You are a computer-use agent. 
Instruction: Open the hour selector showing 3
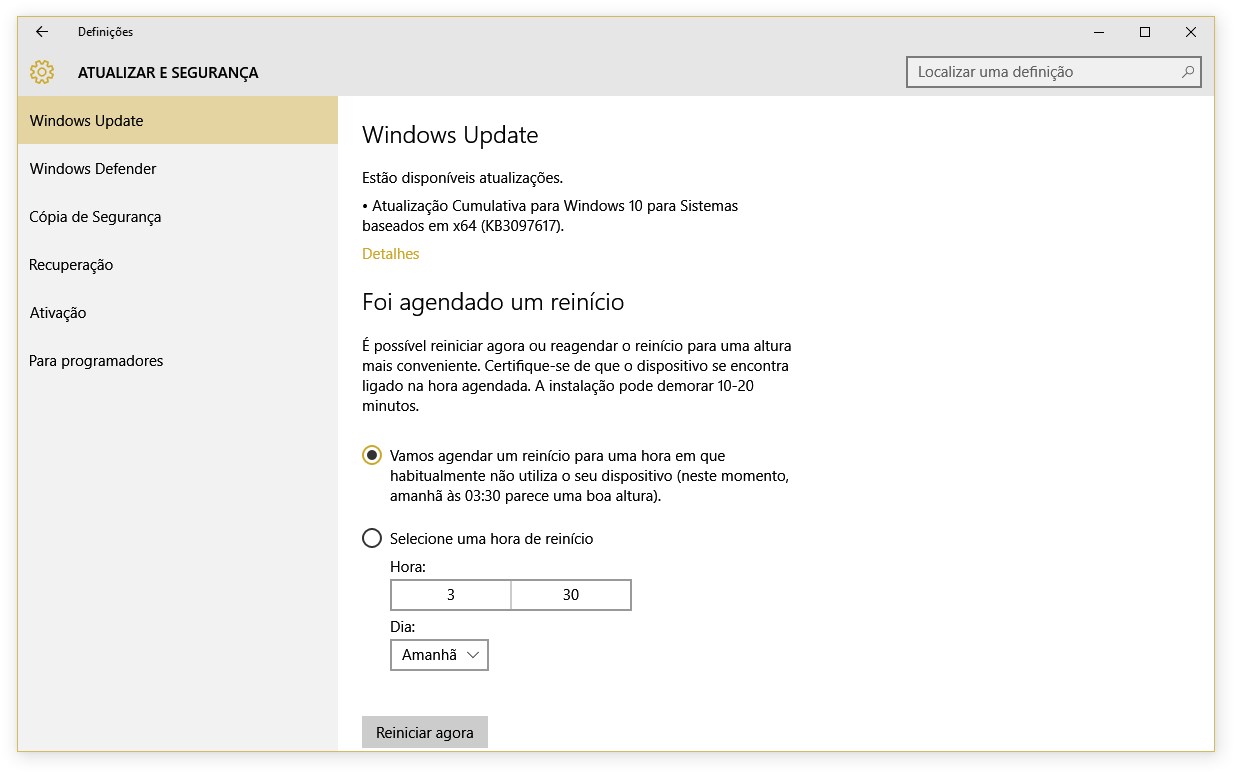pyautogui.click(x=451, y=595)
